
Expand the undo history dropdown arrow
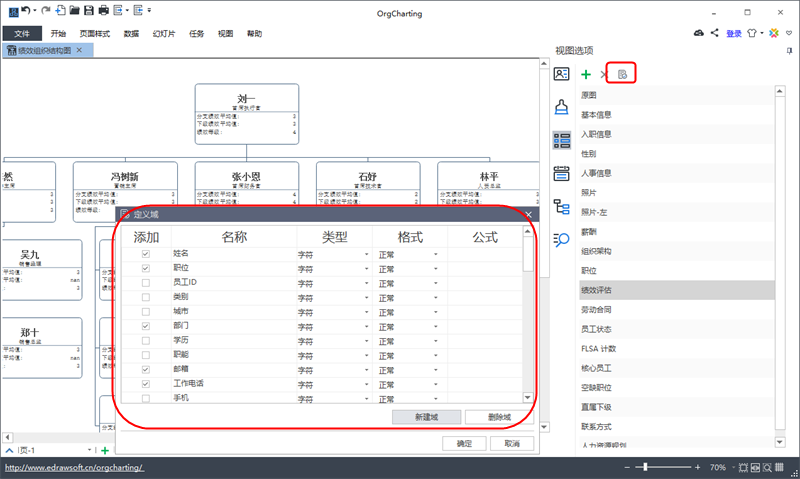click(35, 10)
